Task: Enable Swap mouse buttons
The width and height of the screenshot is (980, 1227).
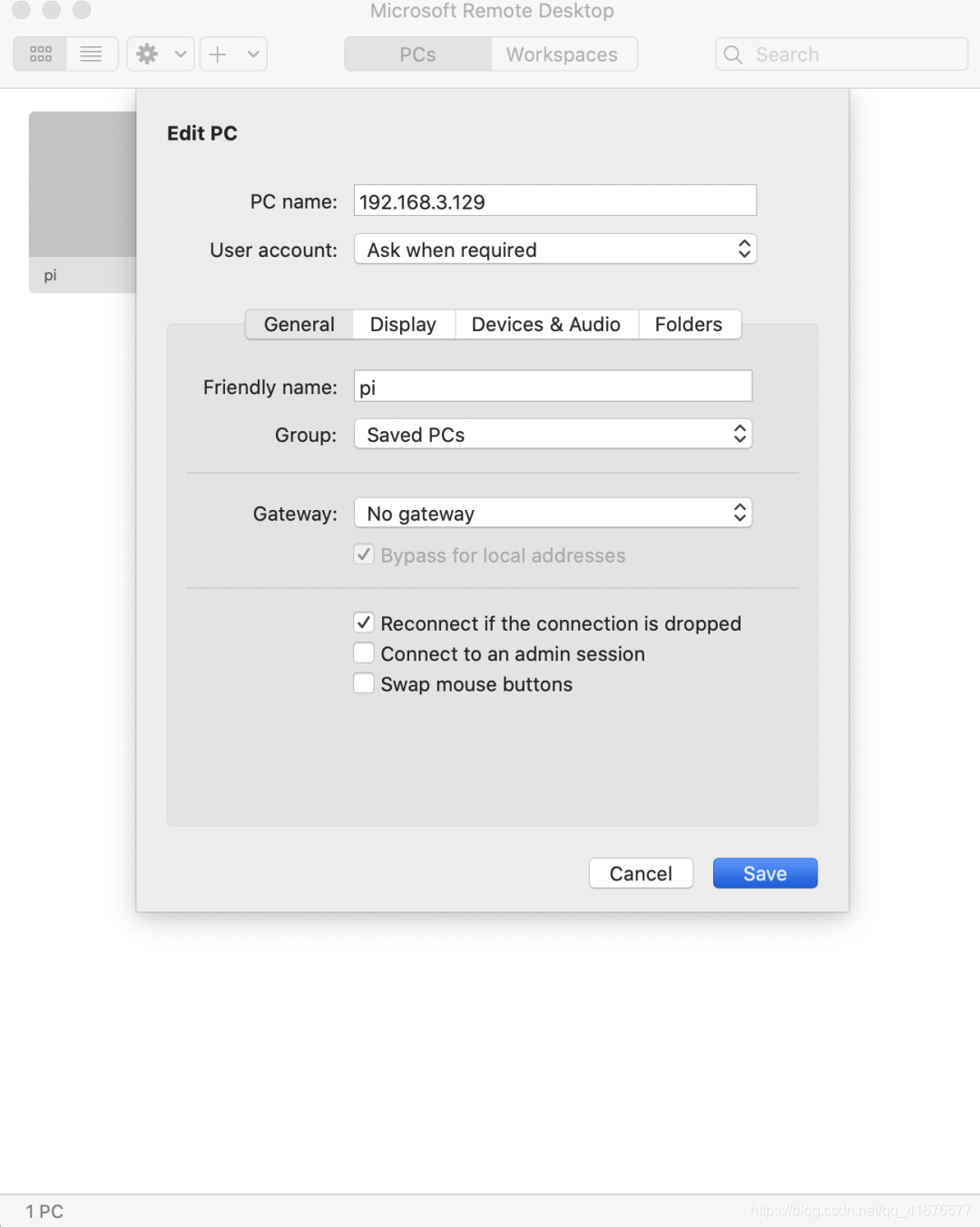Action: pyautogui.click(x=364, y=683)
